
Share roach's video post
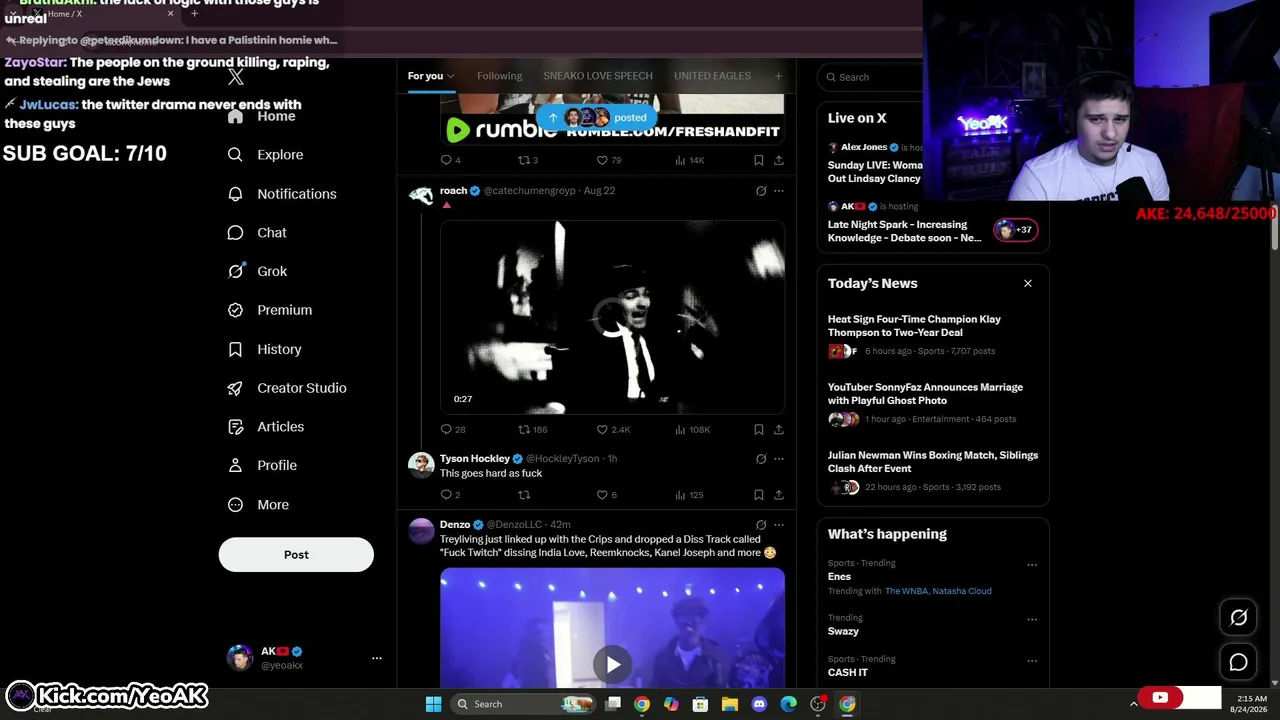[778, 429]
